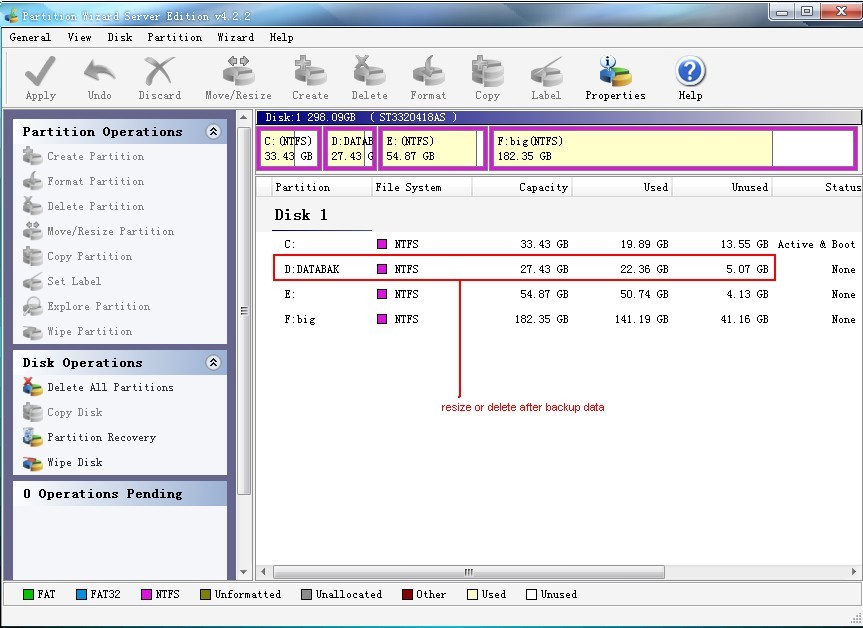Collapse the Partition Operations panel

tap(213, 132)
